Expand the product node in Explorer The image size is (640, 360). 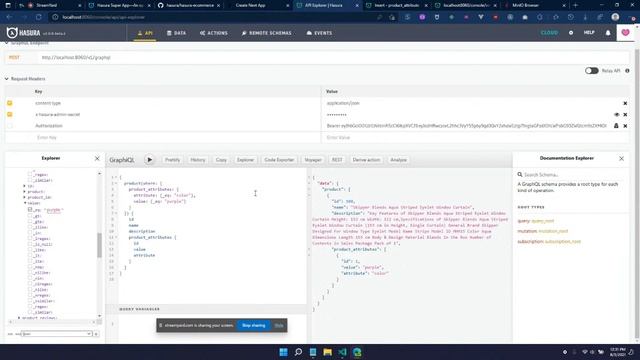[x=24, y=191]
